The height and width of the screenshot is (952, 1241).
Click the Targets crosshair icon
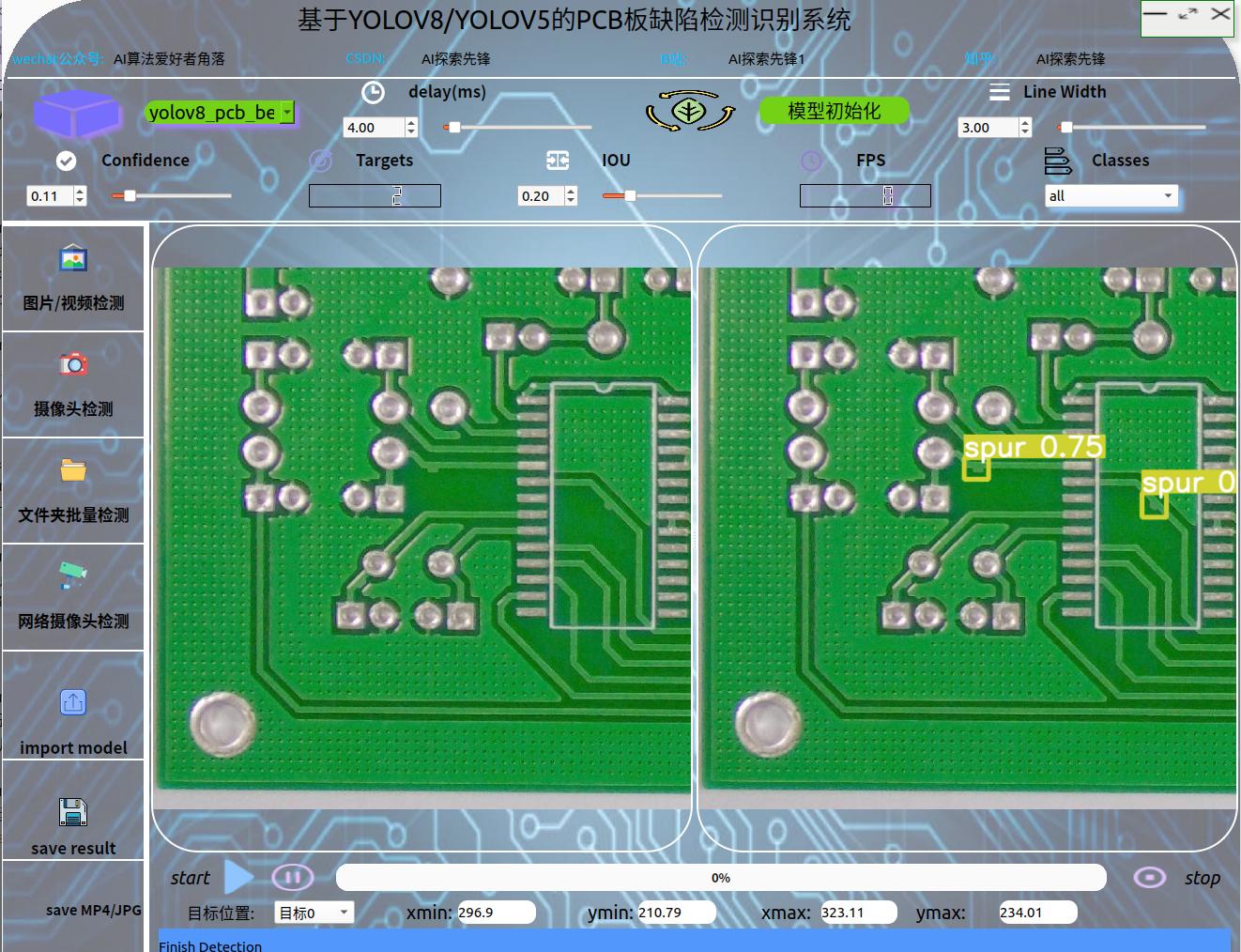[320, 161]
